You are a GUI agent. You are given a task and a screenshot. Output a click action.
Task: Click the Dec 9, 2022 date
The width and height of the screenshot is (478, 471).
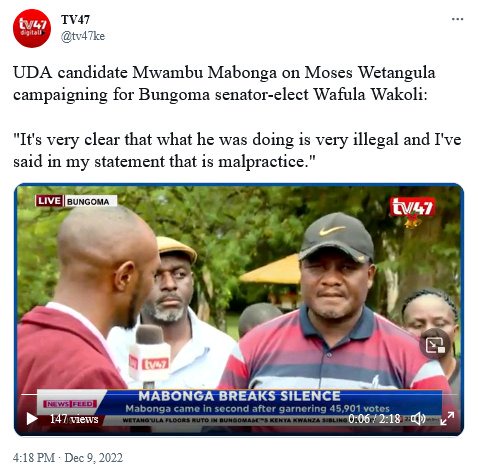click(x=93, y=458)
